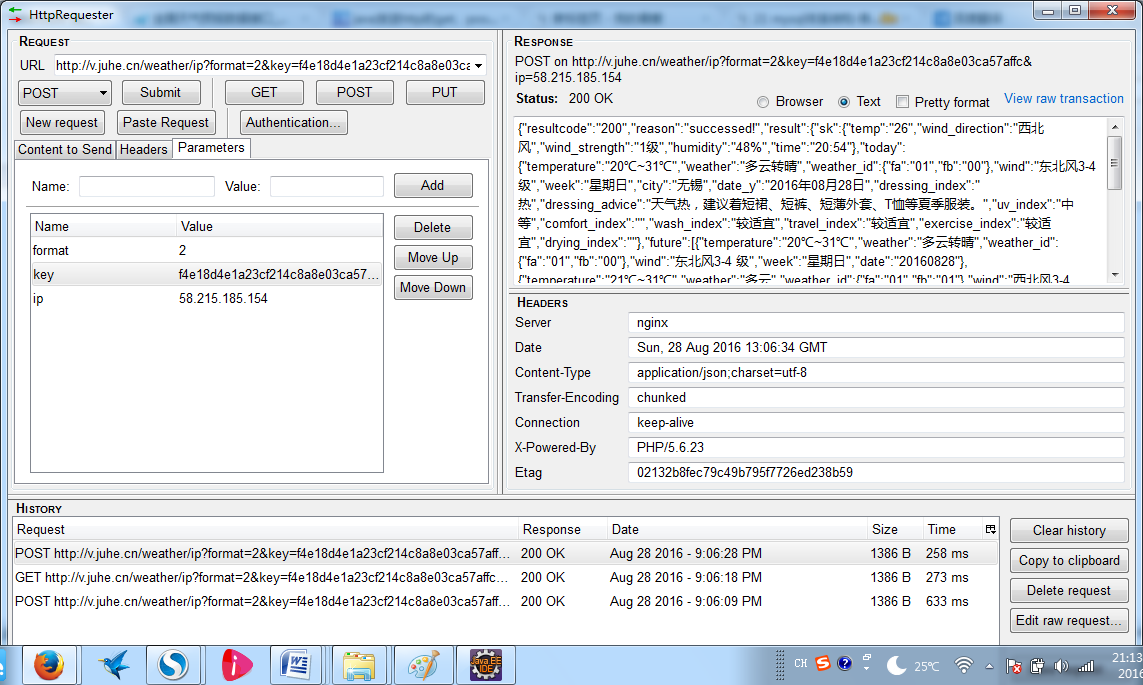
Task: Click the response scrollbar down arrow
Action: click(x=1114, y=275)
